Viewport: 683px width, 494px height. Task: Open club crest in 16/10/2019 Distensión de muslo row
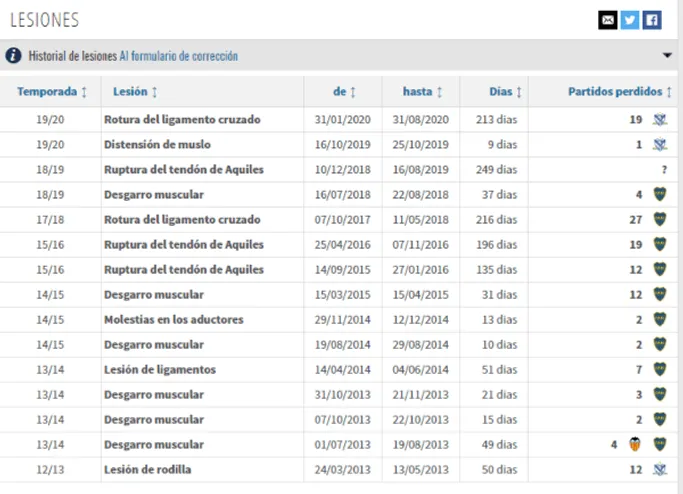click(x=658, y=145)
